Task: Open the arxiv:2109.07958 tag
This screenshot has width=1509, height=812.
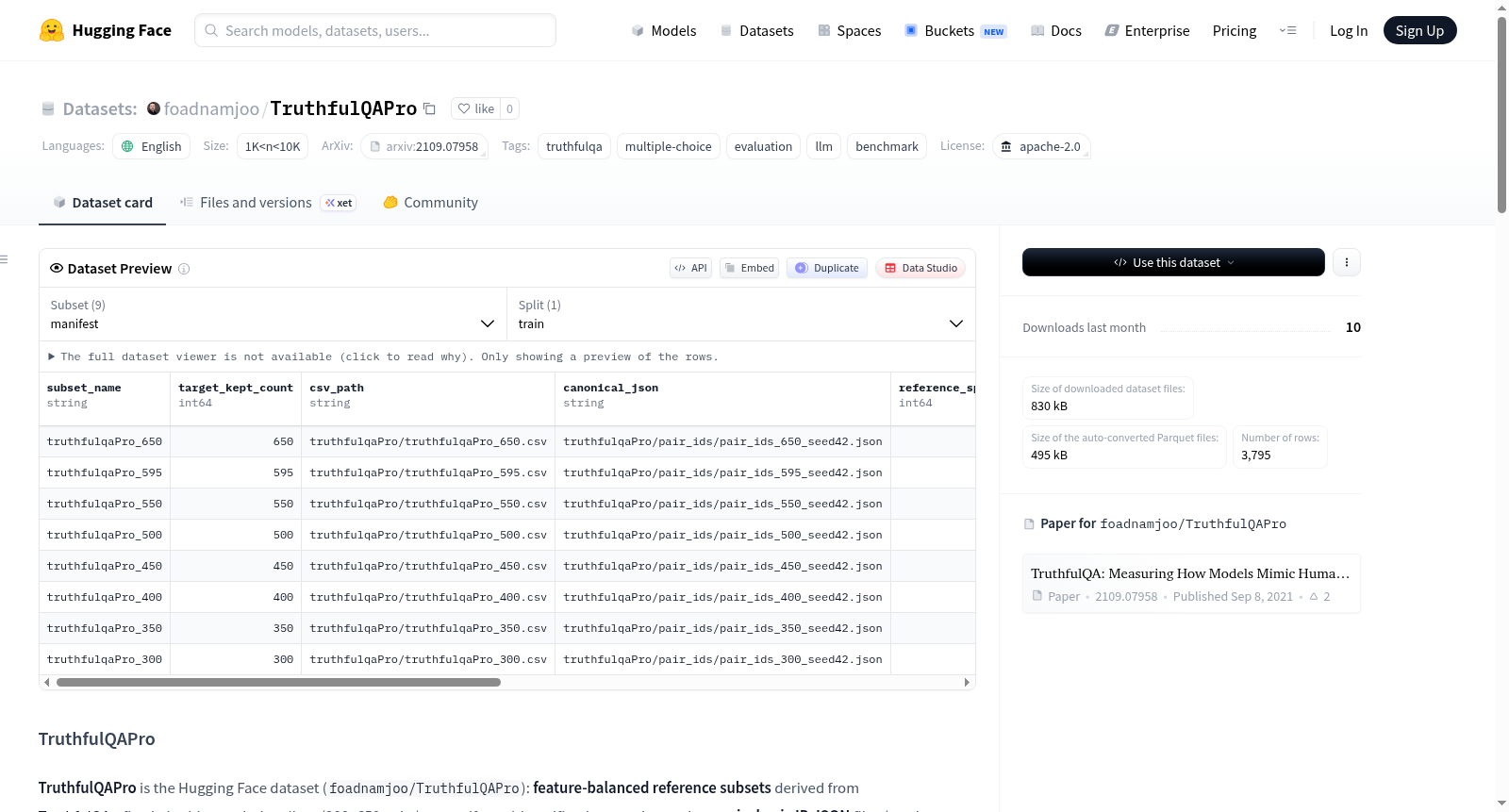Action: (424, 146)
